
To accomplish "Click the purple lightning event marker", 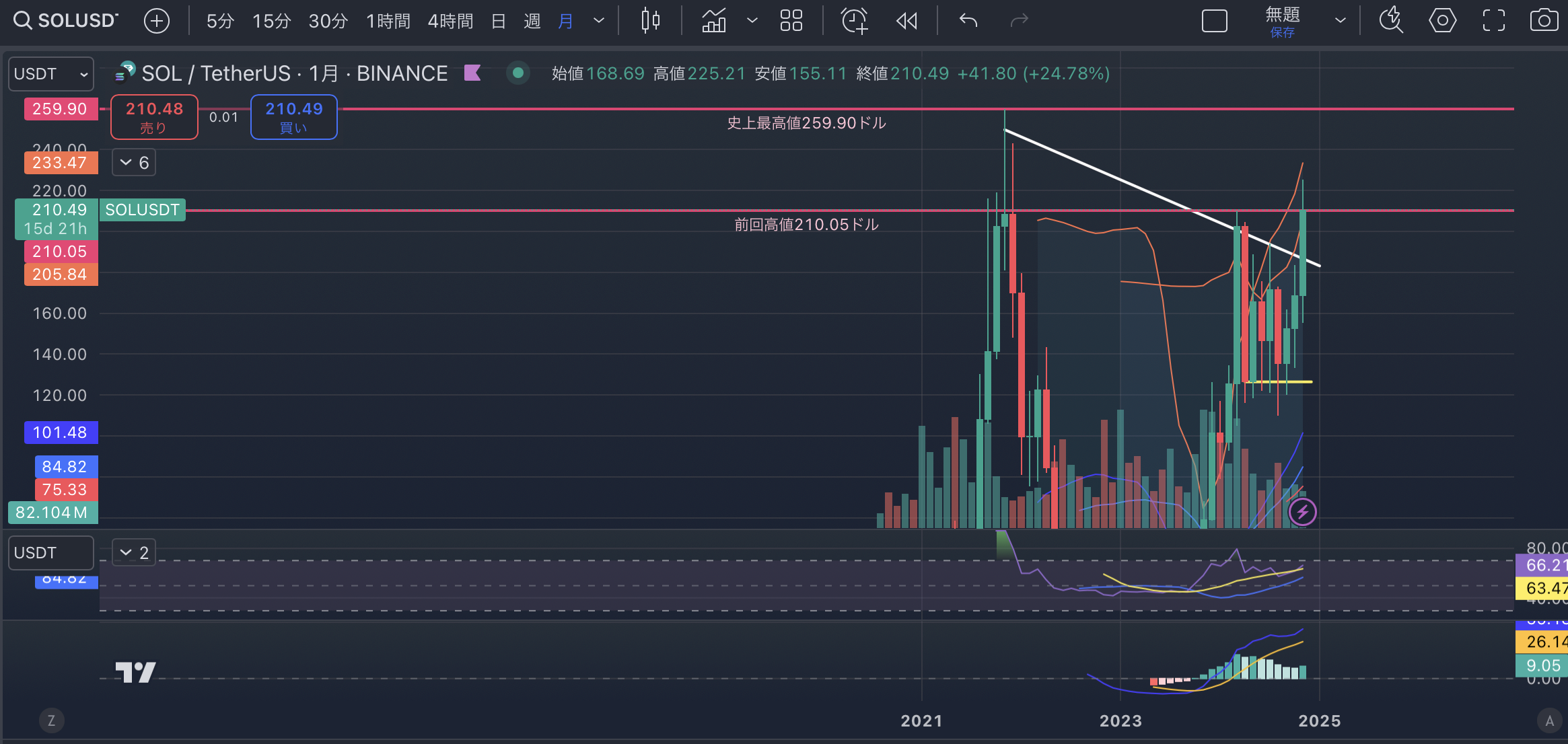I will point(1303,513).
